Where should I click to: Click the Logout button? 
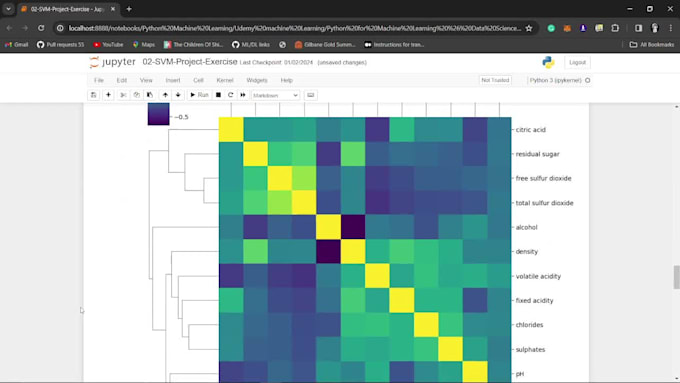(577, 62)
